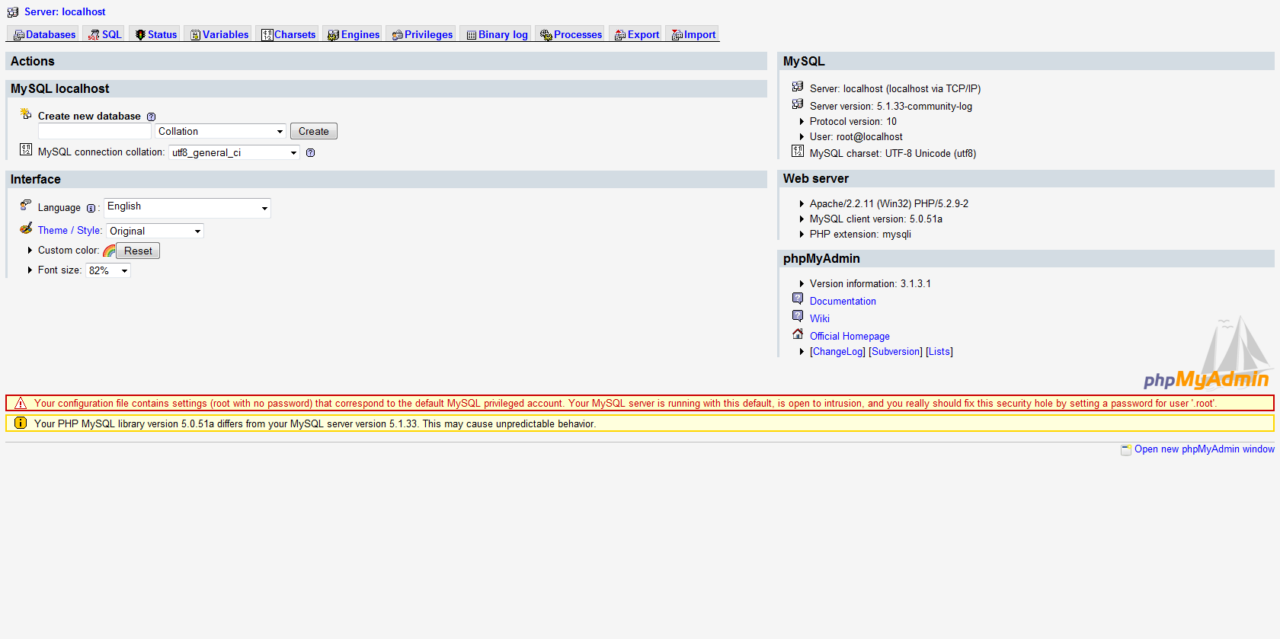This screenshot has height=639, width=1280.
Task: Click the yellow notice info icon
Action: (20, 423)
